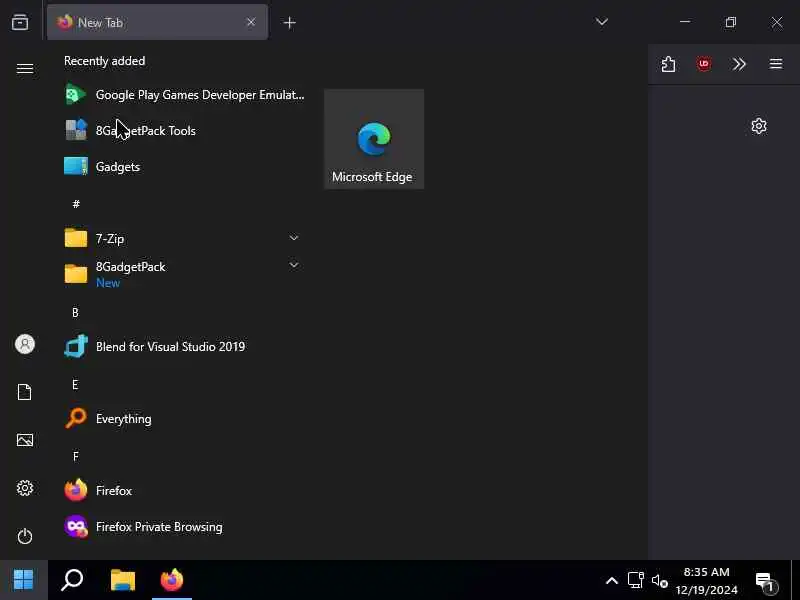
Task: Open the Gadgets app entry
Action: 184,167
